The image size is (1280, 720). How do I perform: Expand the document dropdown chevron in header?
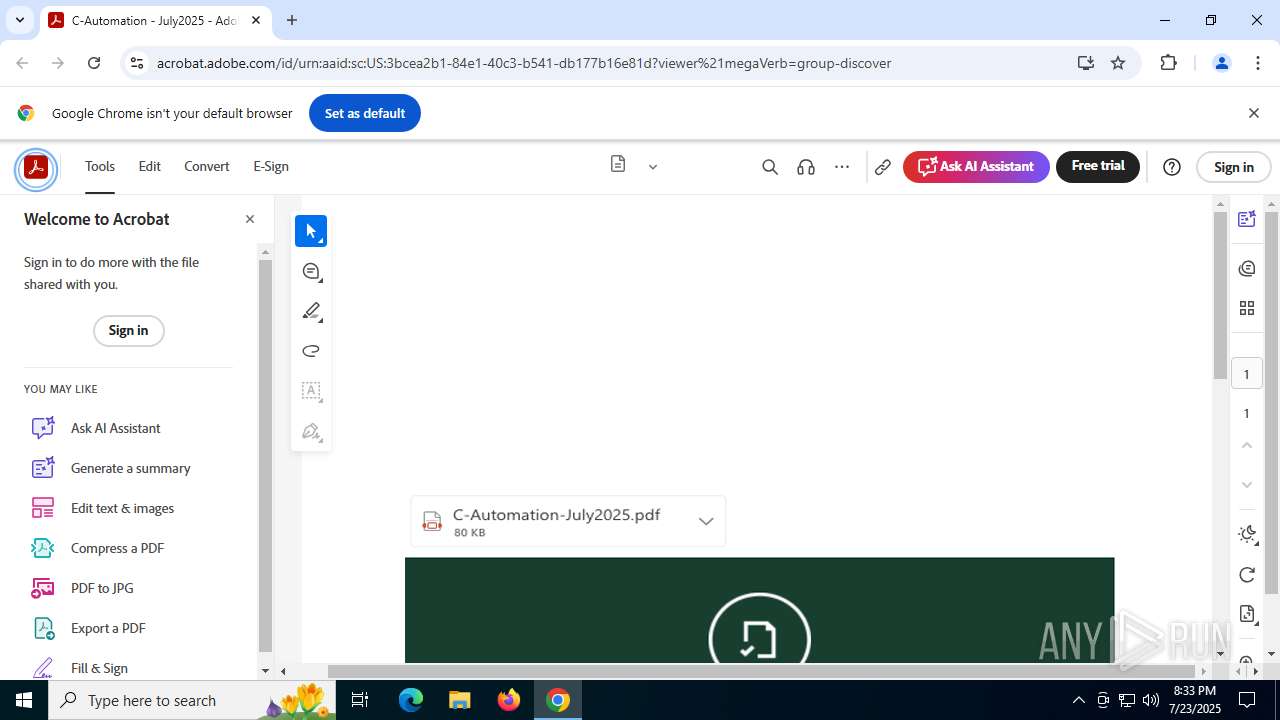pyautogui.click(x=653, y=167)
